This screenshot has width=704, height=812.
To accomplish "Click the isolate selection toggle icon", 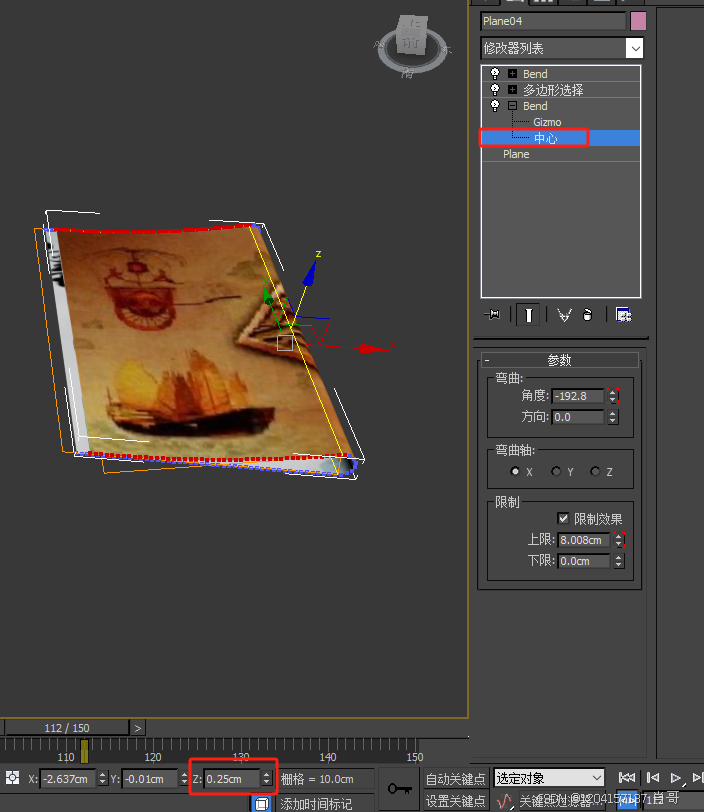I will point(262,803).
